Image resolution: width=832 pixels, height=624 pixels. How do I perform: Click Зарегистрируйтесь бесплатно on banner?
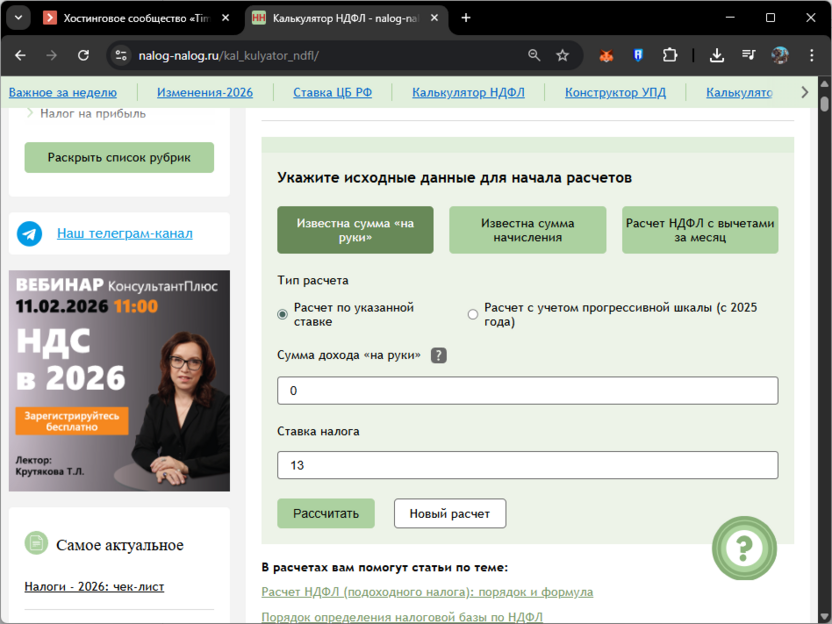72,421
